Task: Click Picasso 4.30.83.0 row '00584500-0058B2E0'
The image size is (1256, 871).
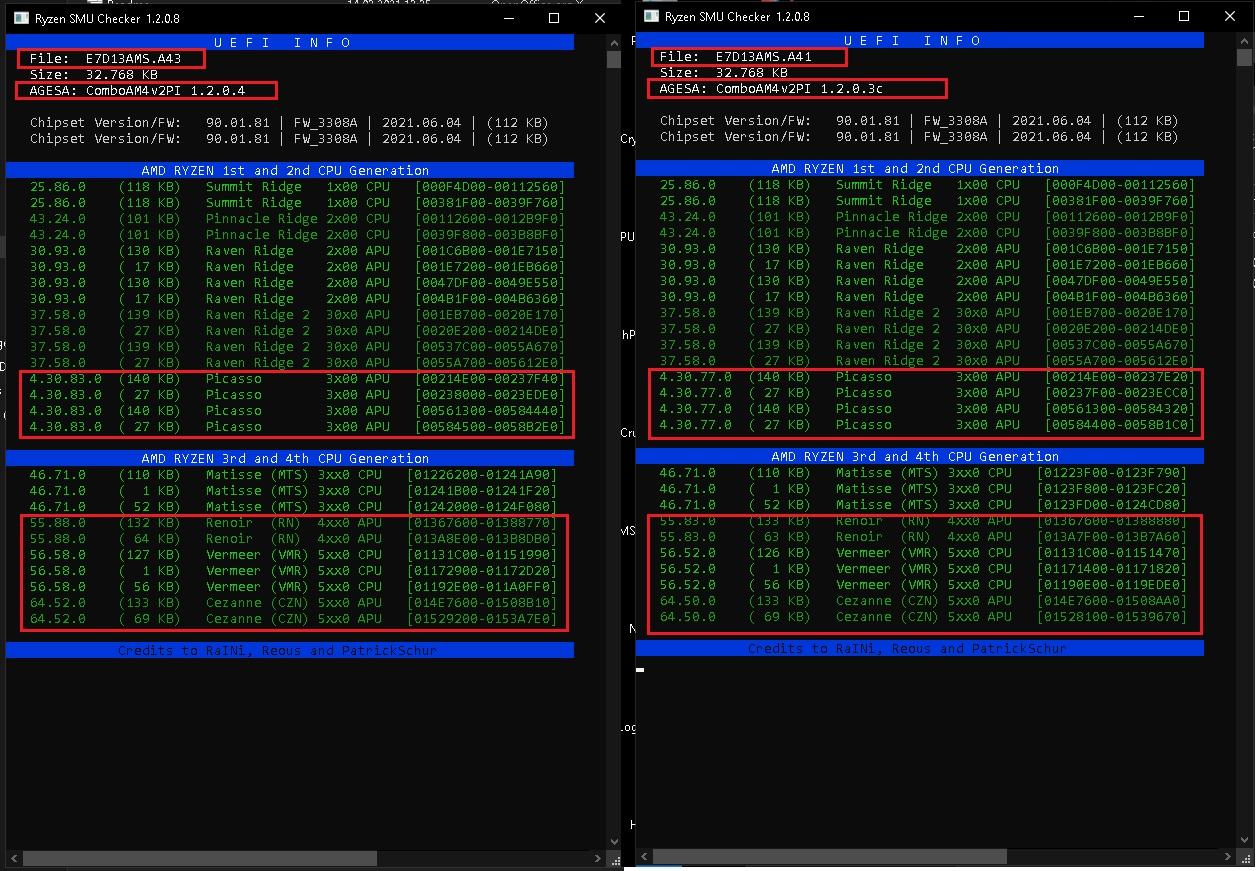Action: pos(297,426)
